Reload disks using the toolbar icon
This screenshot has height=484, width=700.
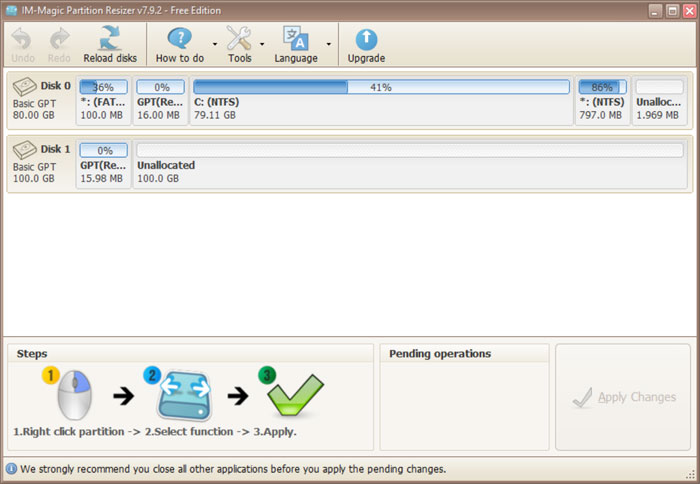click(x=110, y=38)
